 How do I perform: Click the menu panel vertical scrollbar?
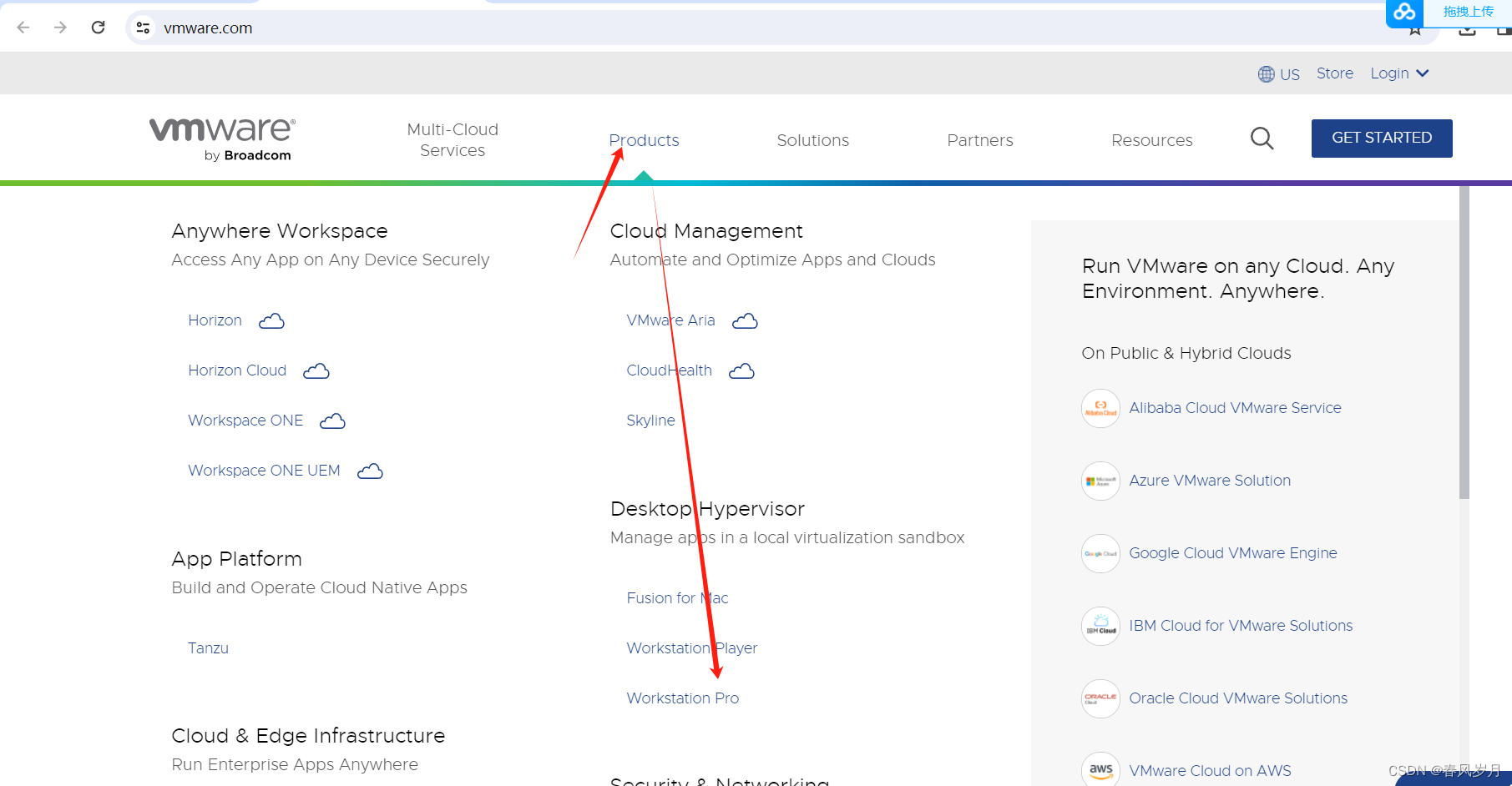coord(1464,342)
